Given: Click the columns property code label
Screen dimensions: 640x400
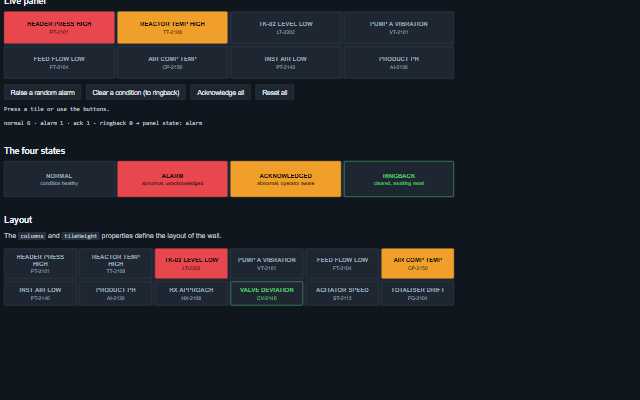Looking at the screenshot, I should coord(32,236).
